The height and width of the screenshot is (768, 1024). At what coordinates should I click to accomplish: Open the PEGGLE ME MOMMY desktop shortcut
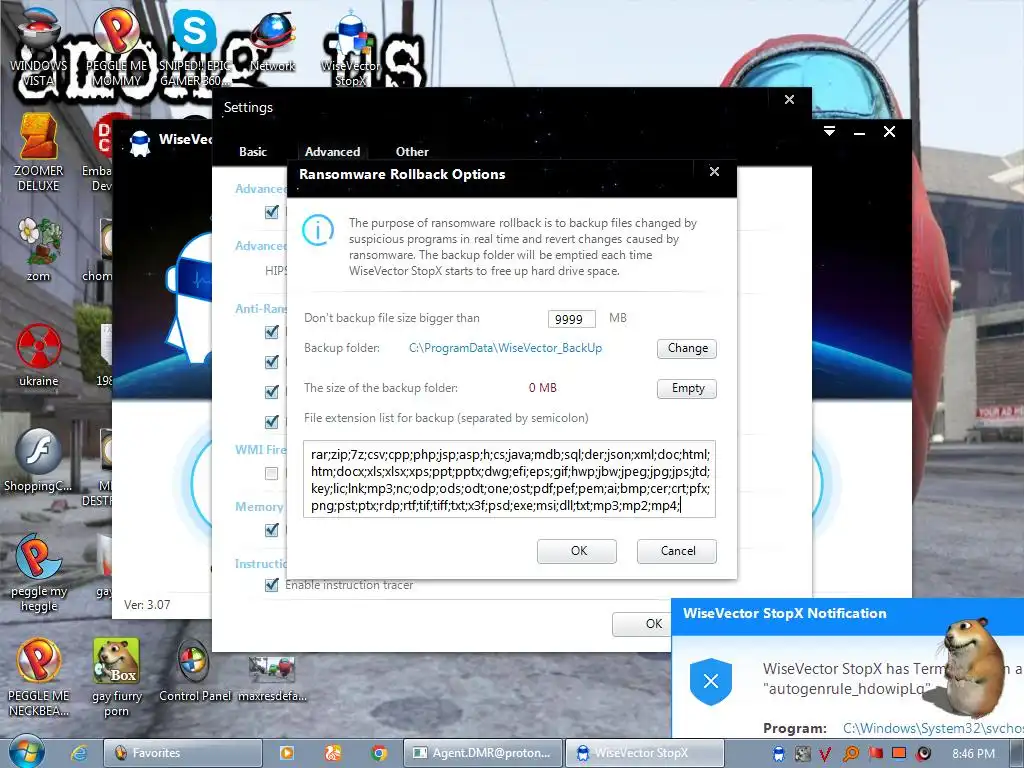[116, 46]
